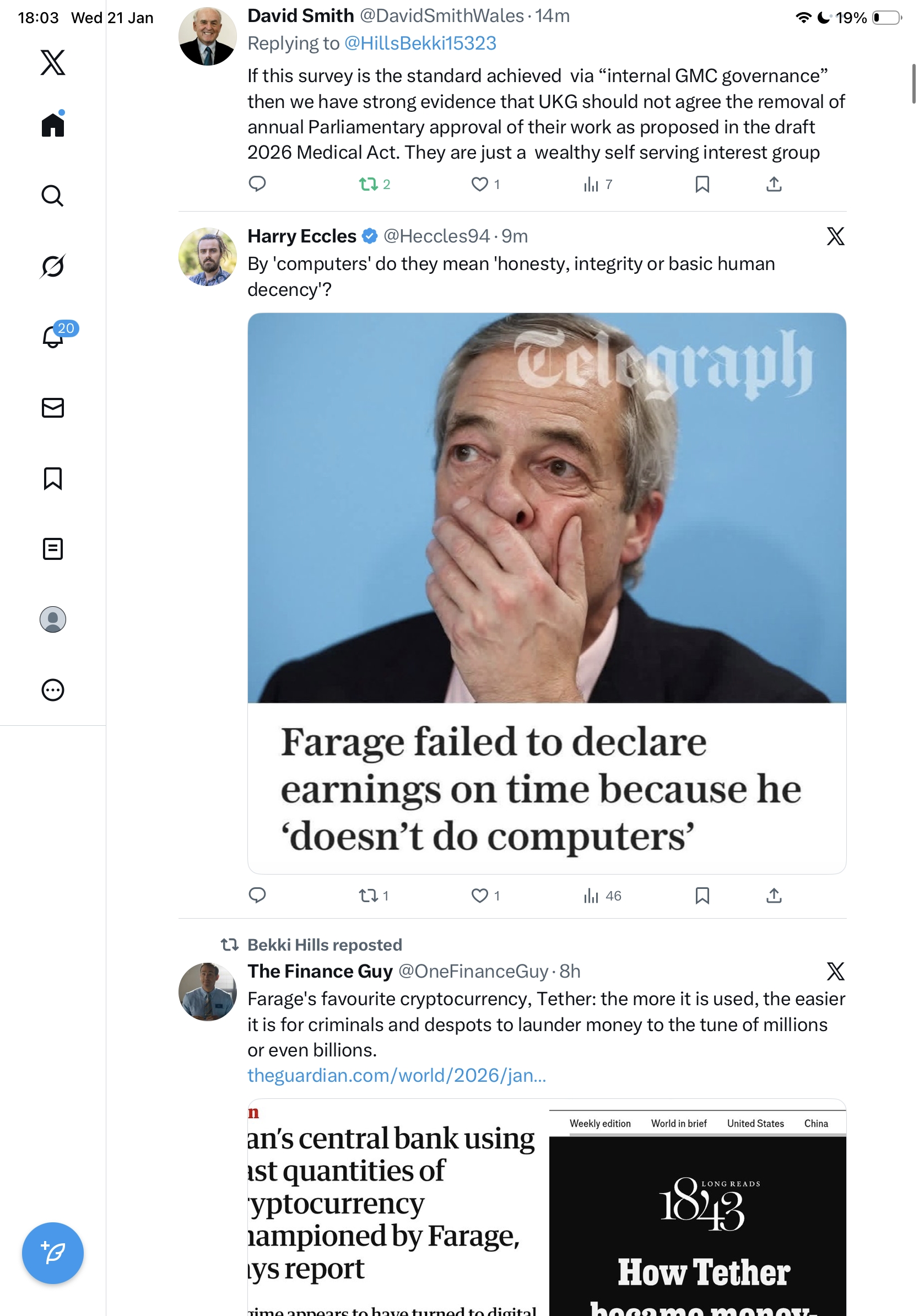Open theguardian.com link in Finance Guy post
This screenshot has height=1316, width=919.
pos(397,1075)
